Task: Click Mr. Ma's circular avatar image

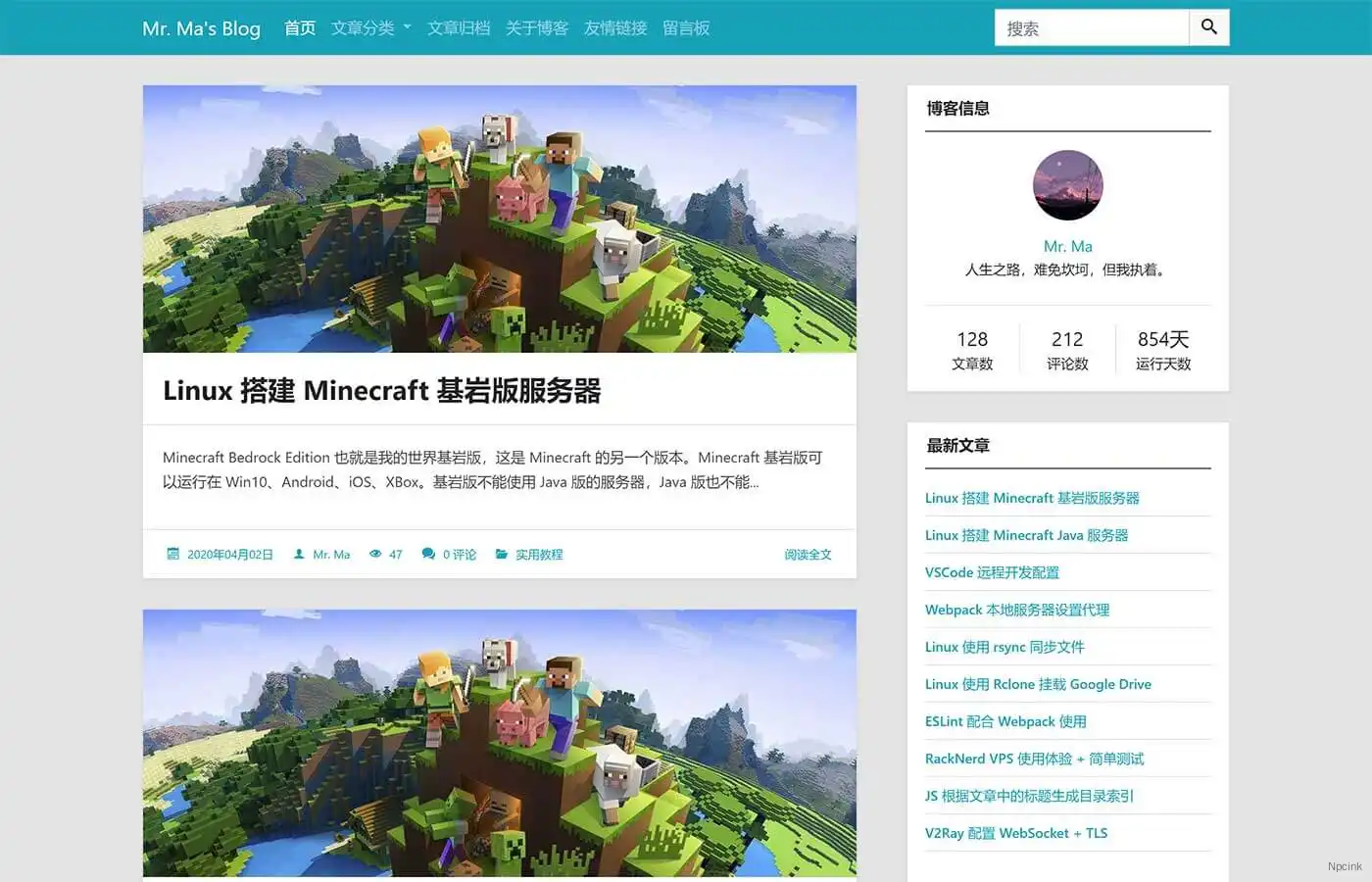Action: click(1067, 185)
